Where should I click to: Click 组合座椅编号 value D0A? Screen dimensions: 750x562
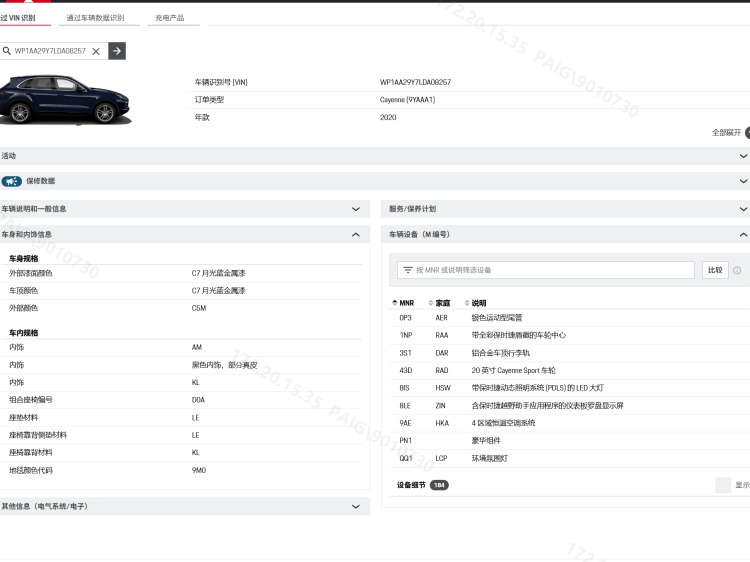[198, 400]
